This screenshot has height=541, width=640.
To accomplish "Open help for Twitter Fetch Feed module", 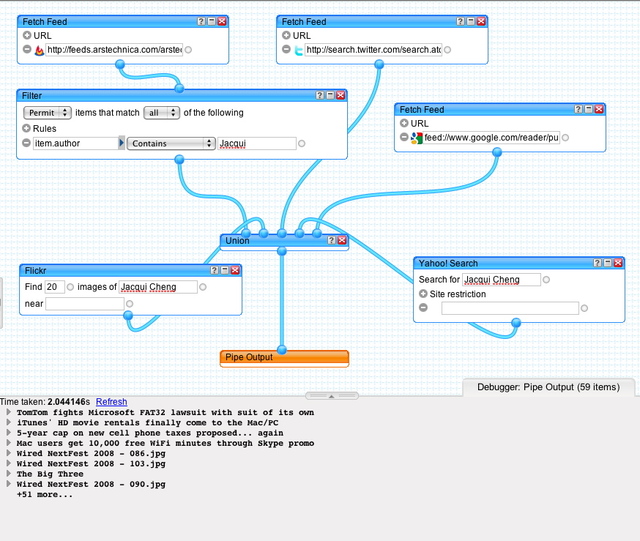I will point(460,21).
